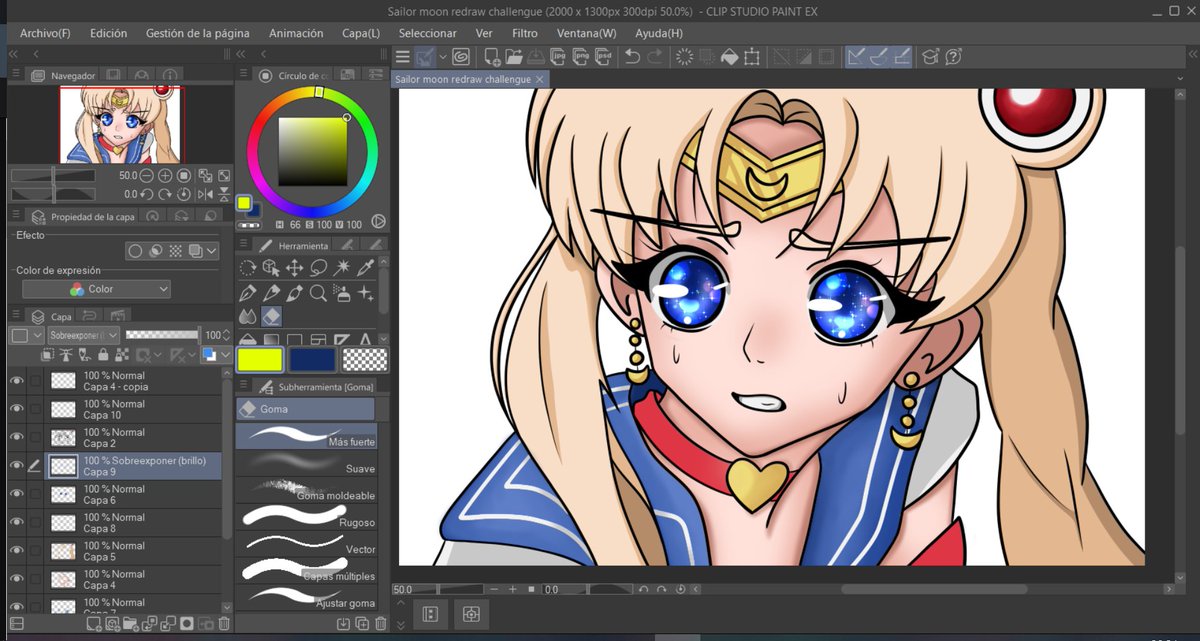This screenshot has height=641, width=1200.
Task: Select the Lasso selection tool
Action: tap(319, 268)
